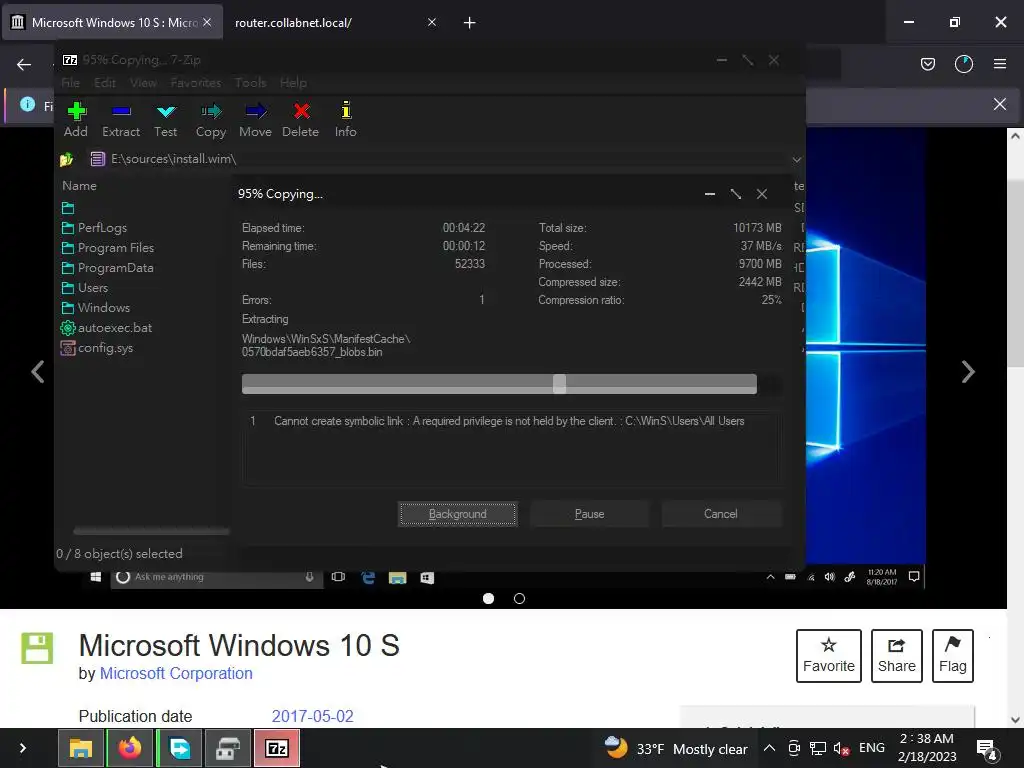Pause the copying operation
The width and height of the screenshot is (1024, 768).
[589, 514]
